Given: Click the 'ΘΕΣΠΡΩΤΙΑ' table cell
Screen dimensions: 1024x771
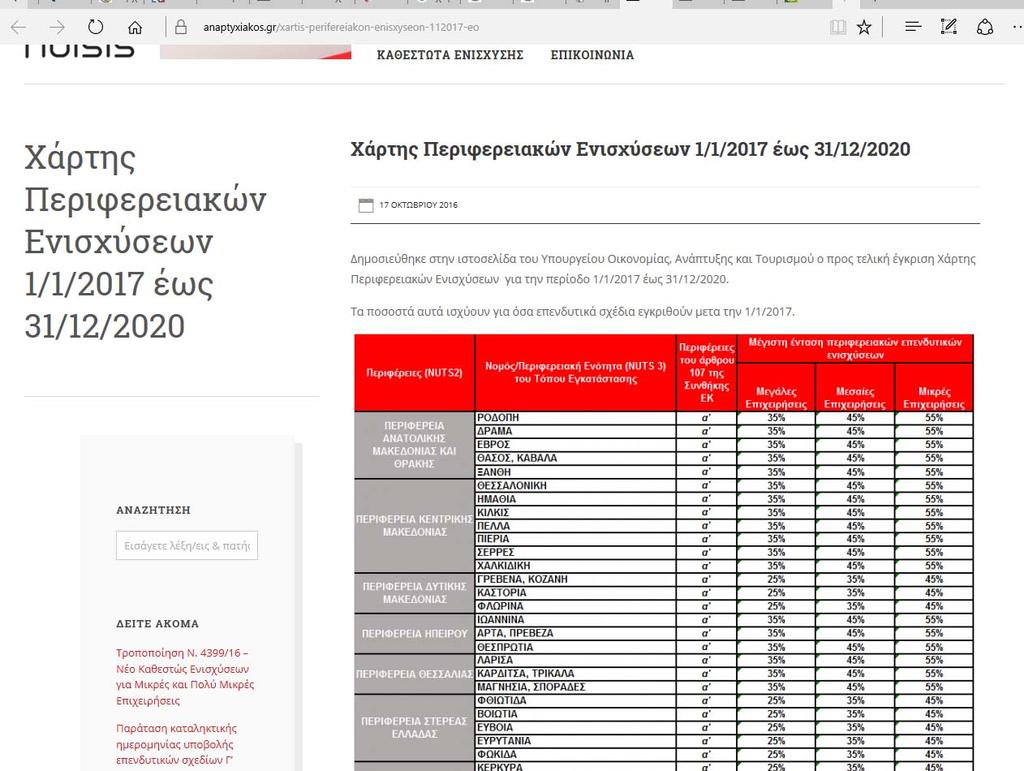Looking at the screenshot, I should pyautogui.click(x=575, y=647).
